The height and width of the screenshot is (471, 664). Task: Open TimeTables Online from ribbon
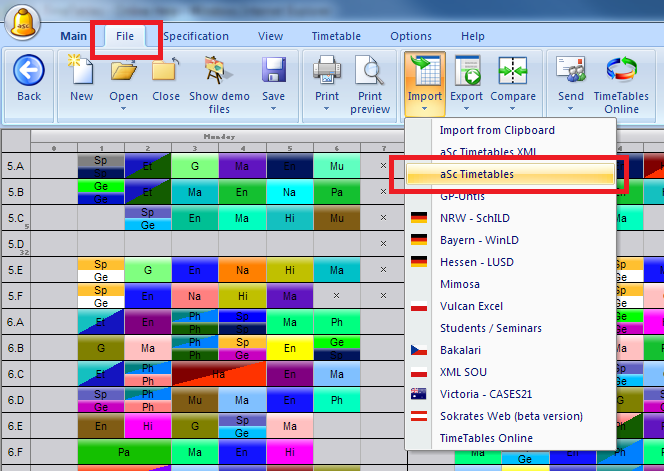pos(622,72)
